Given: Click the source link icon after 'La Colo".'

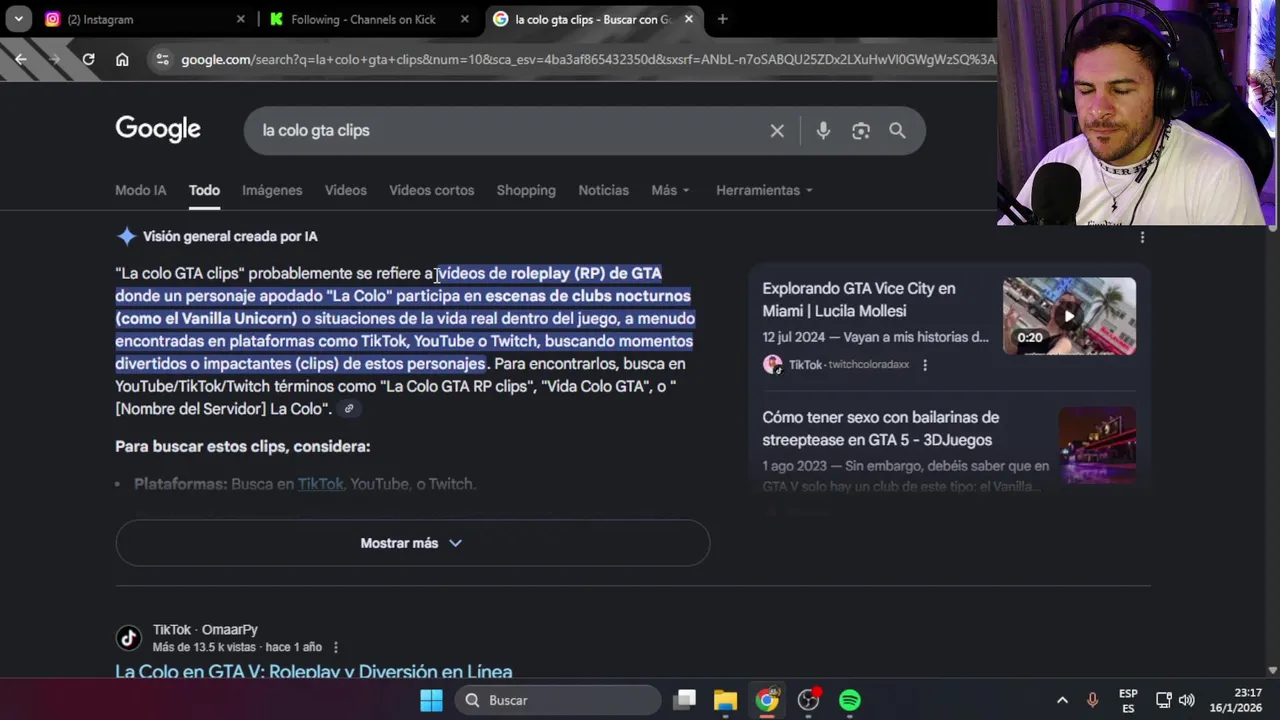Looking at the screenshot, I should (x=349, y=409).
